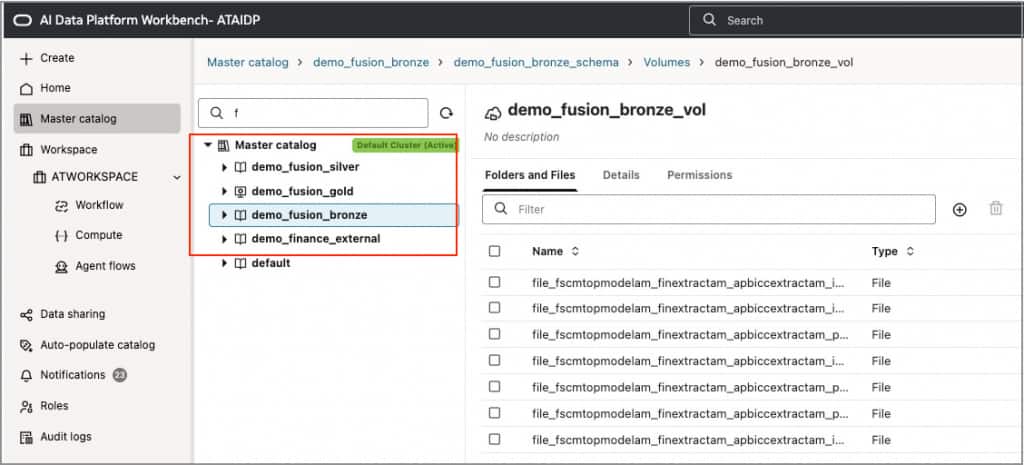Click the add (plus circle) icon
The image size is (1024, 465).
click(x=960, y=210)
